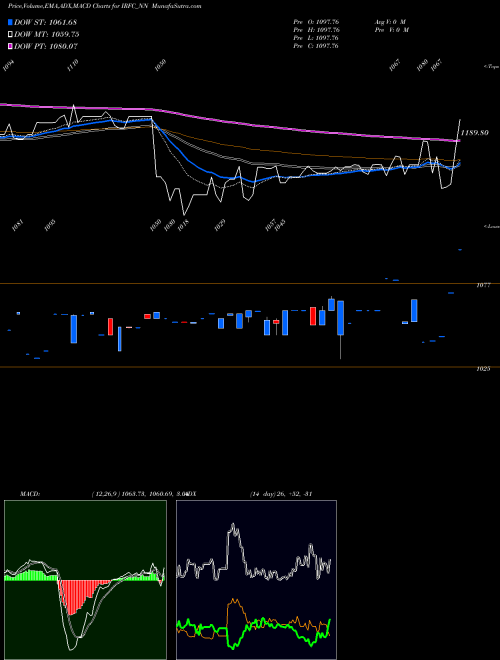500x660 pixels.
Task: Open the MACD indicator chart panel
Action: coord(85,580)
